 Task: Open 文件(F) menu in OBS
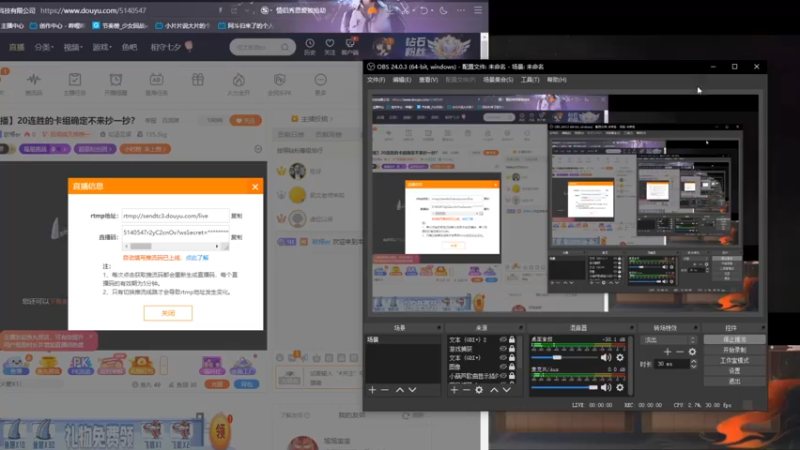point(376,80)
